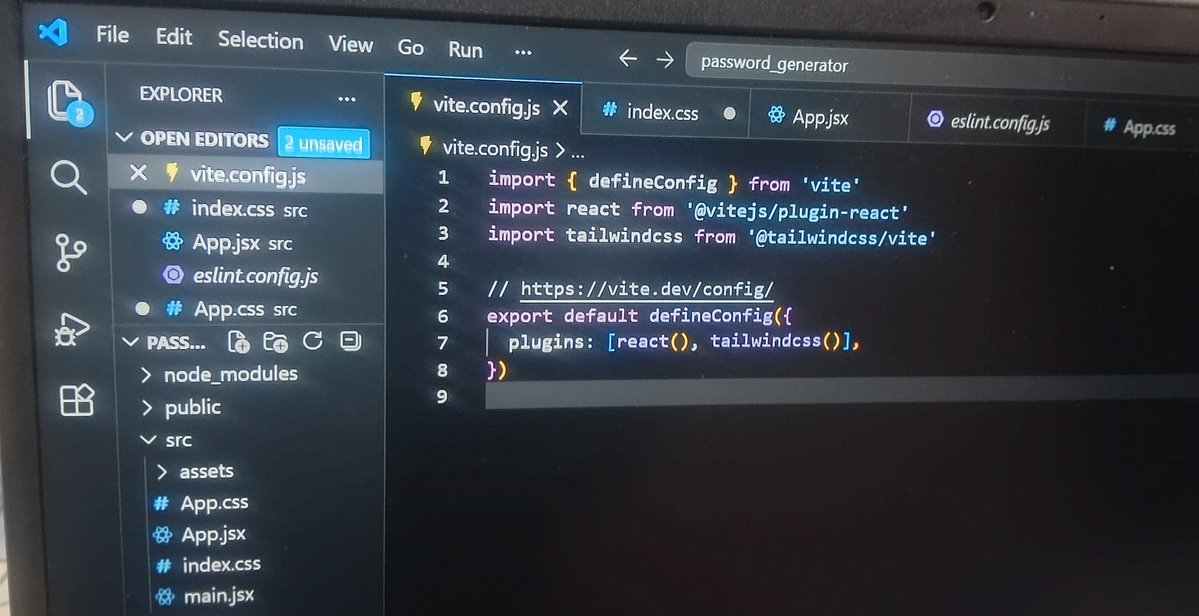Expand the public folder
Image resolution: width=1199 pixels, height=616 pixels.
pos(193,407)
